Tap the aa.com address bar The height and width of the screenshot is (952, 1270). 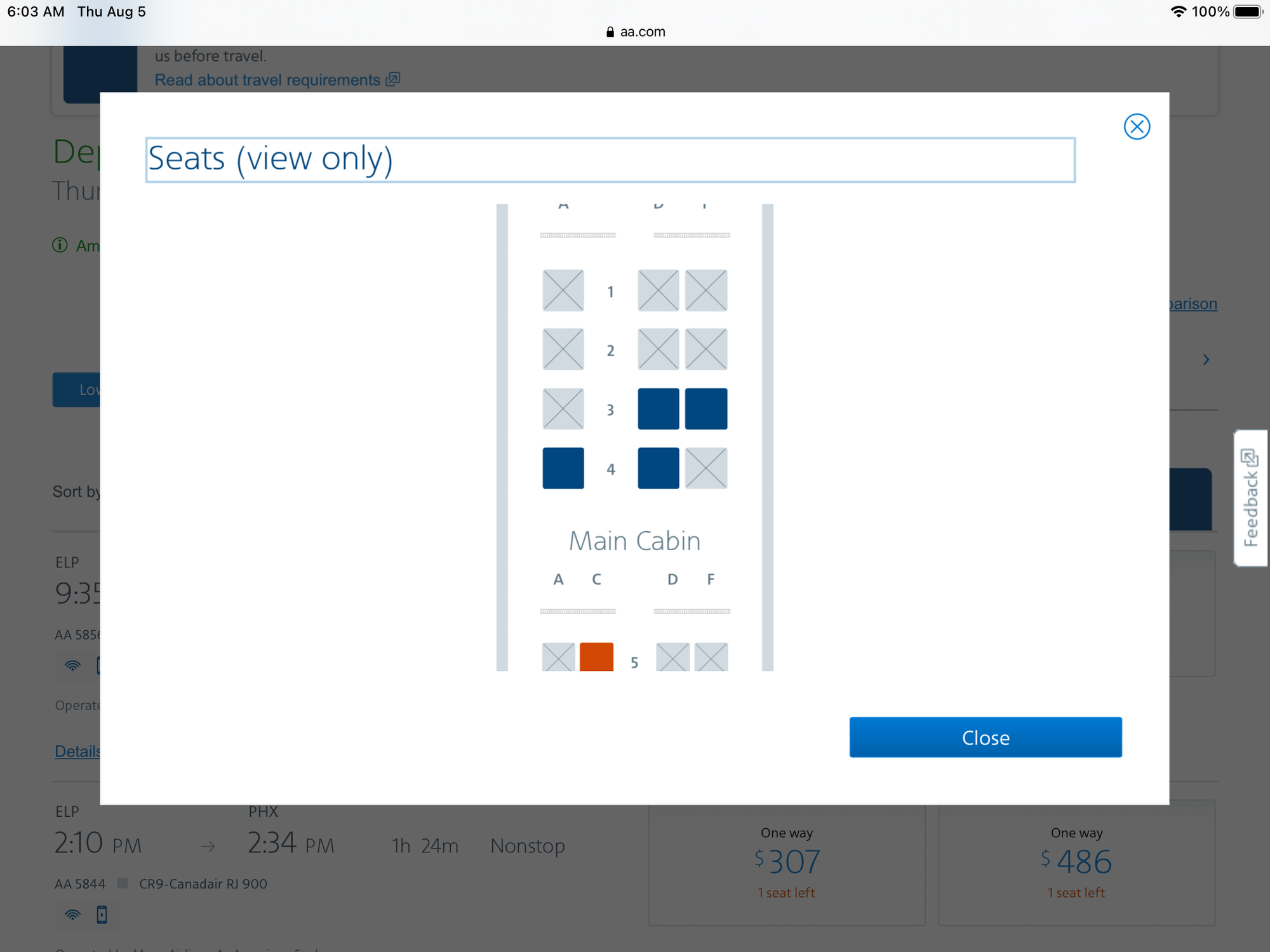tap(635, 32)
